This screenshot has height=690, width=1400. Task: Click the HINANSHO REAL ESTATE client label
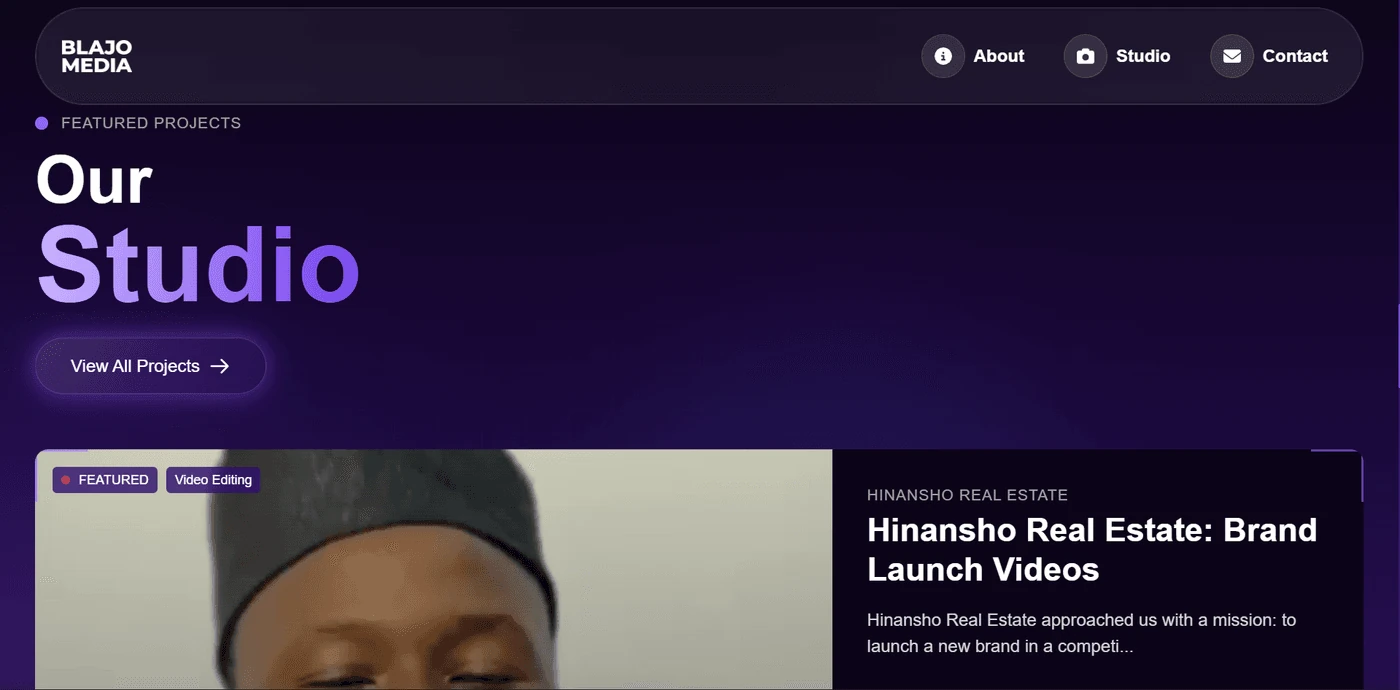(x=967, y=495)
